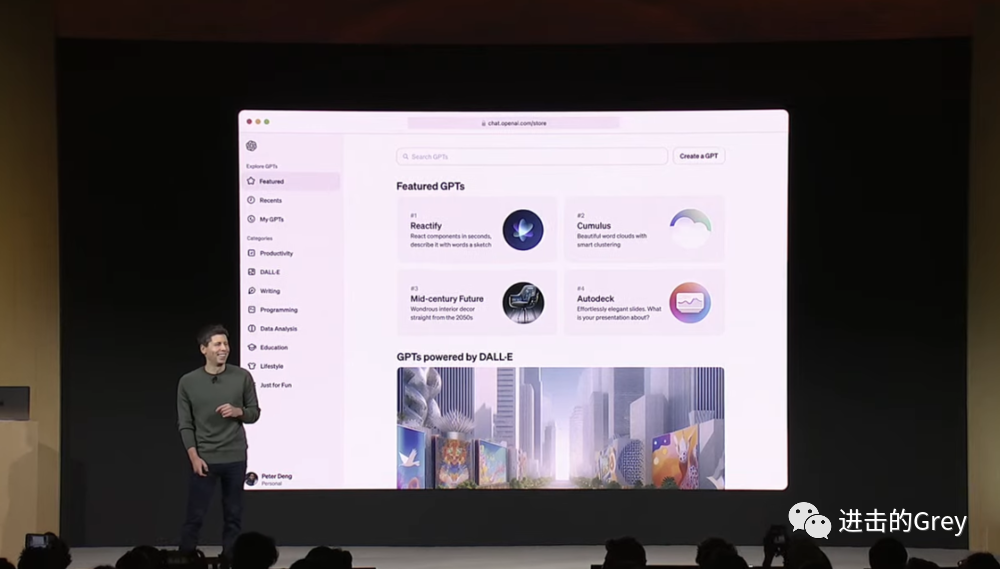Open the Reactify GPT title
1000x569 pixels.
point(426,226)
